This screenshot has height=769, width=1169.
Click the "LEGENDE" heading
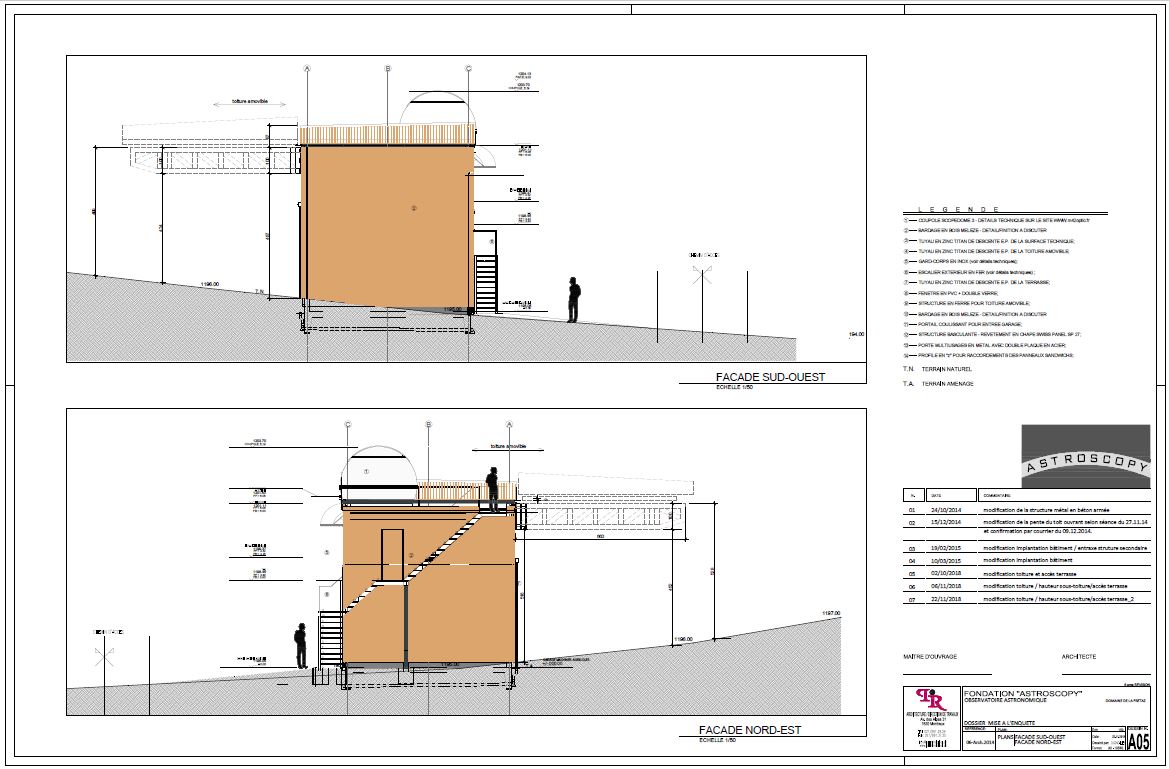coord(959,210)
